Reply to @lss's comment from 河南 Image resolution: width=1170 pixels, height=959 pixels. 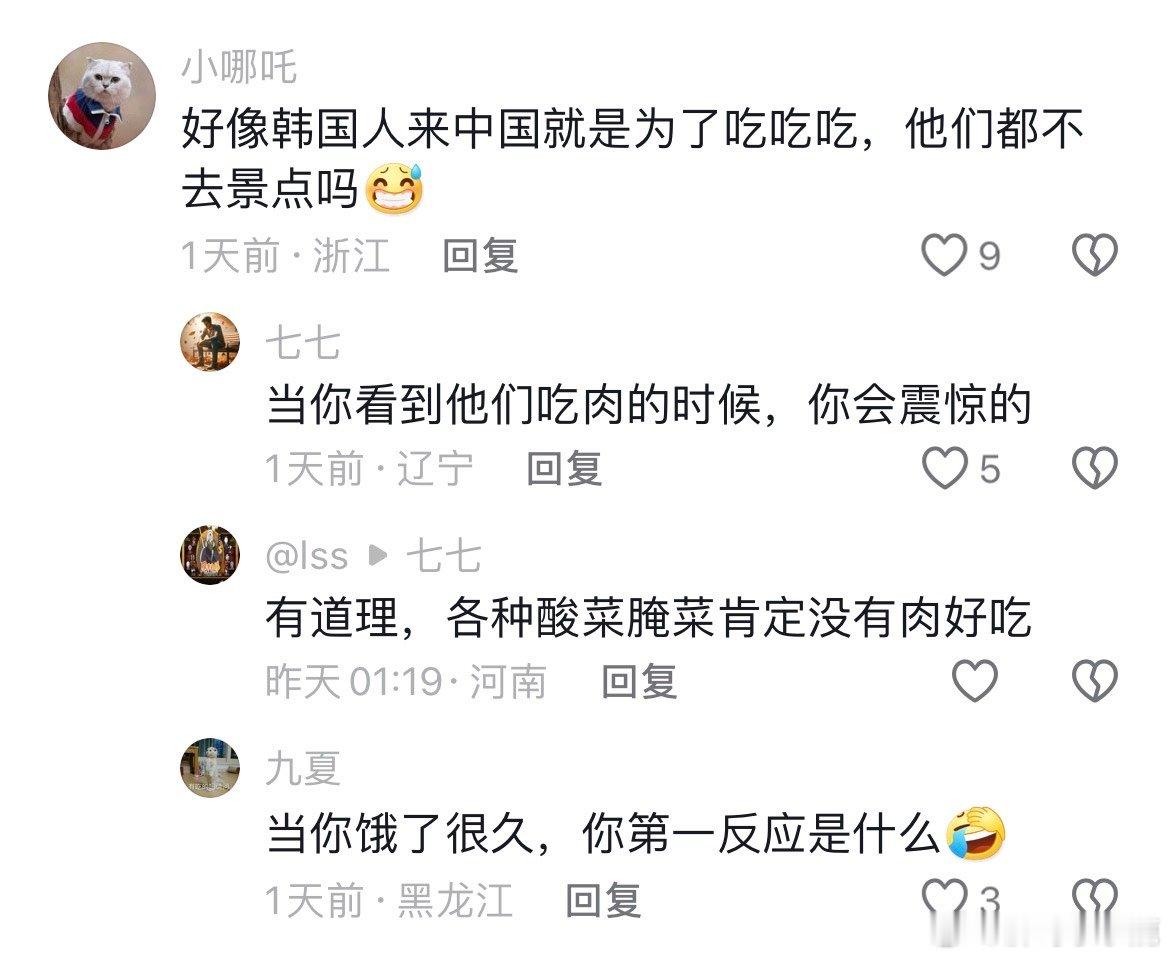[x=639, y=681]
